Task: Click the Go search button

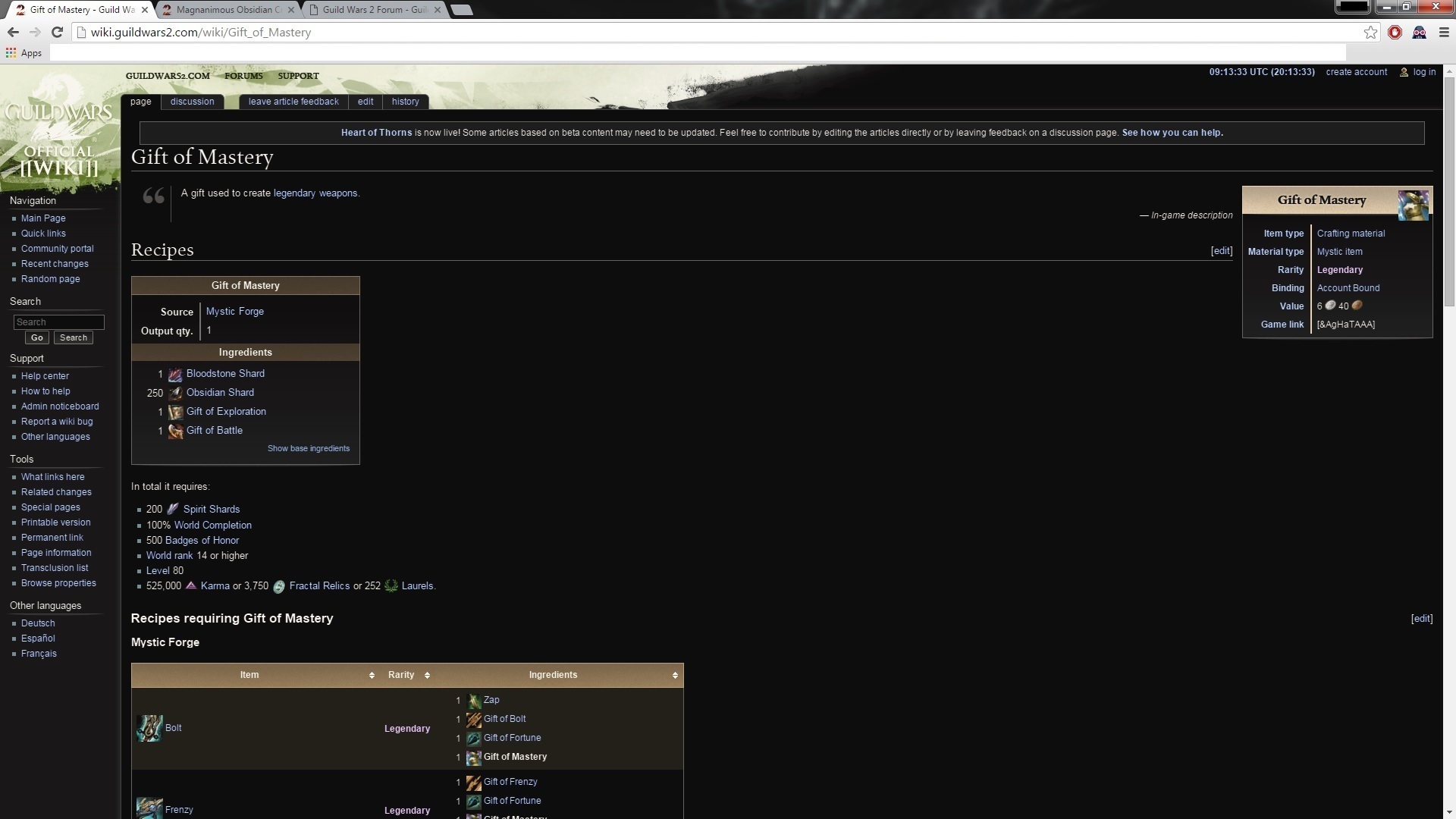Action: click(37, 338)
